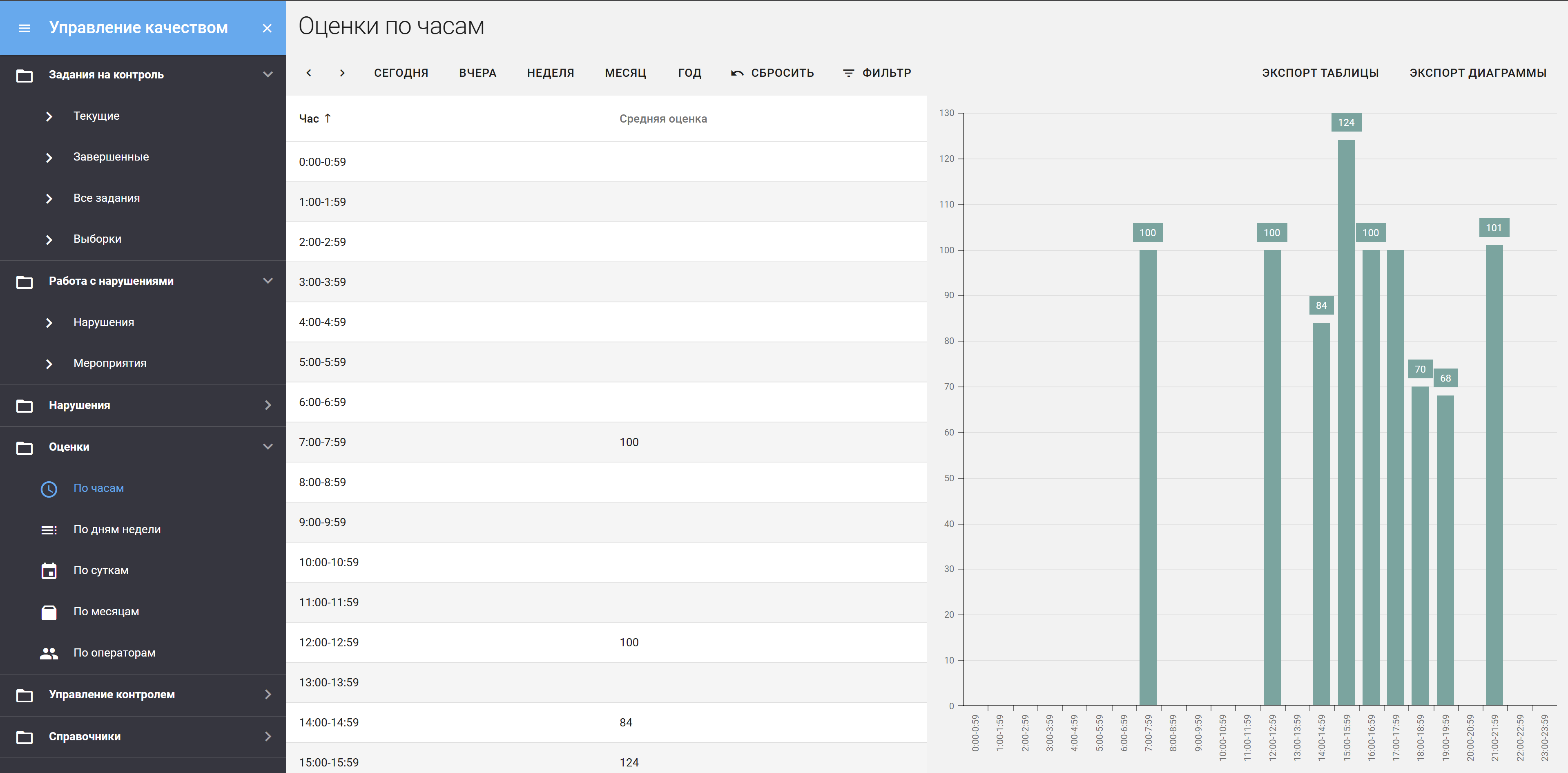
Task: Expand the Управление контролем section
Action: tap(267, 695)
